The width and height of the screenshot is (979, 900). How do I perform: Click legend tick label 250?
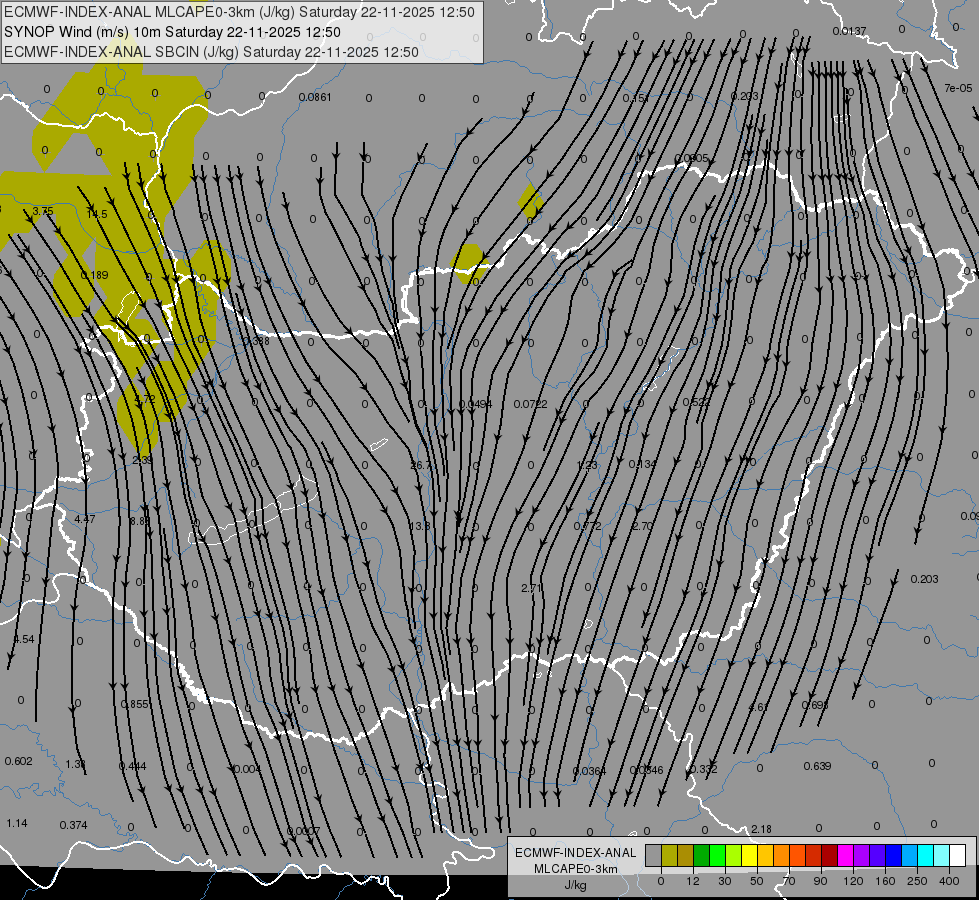[917, 881]
